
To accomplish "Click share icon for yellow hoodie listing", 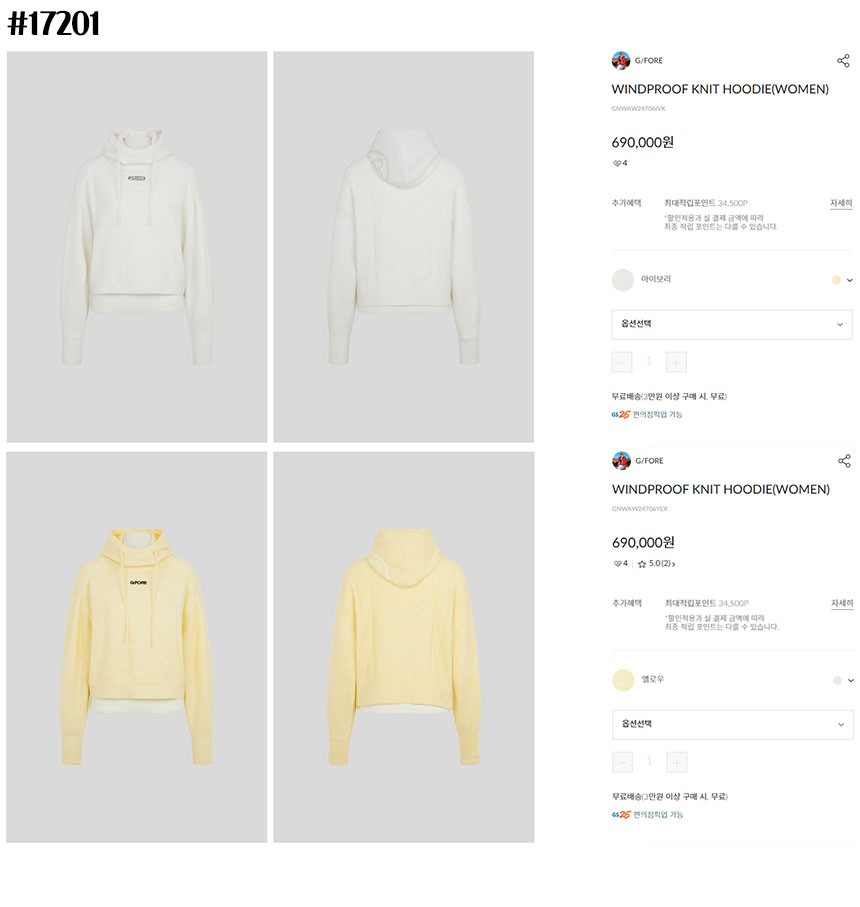I will (x=844, y=461).
